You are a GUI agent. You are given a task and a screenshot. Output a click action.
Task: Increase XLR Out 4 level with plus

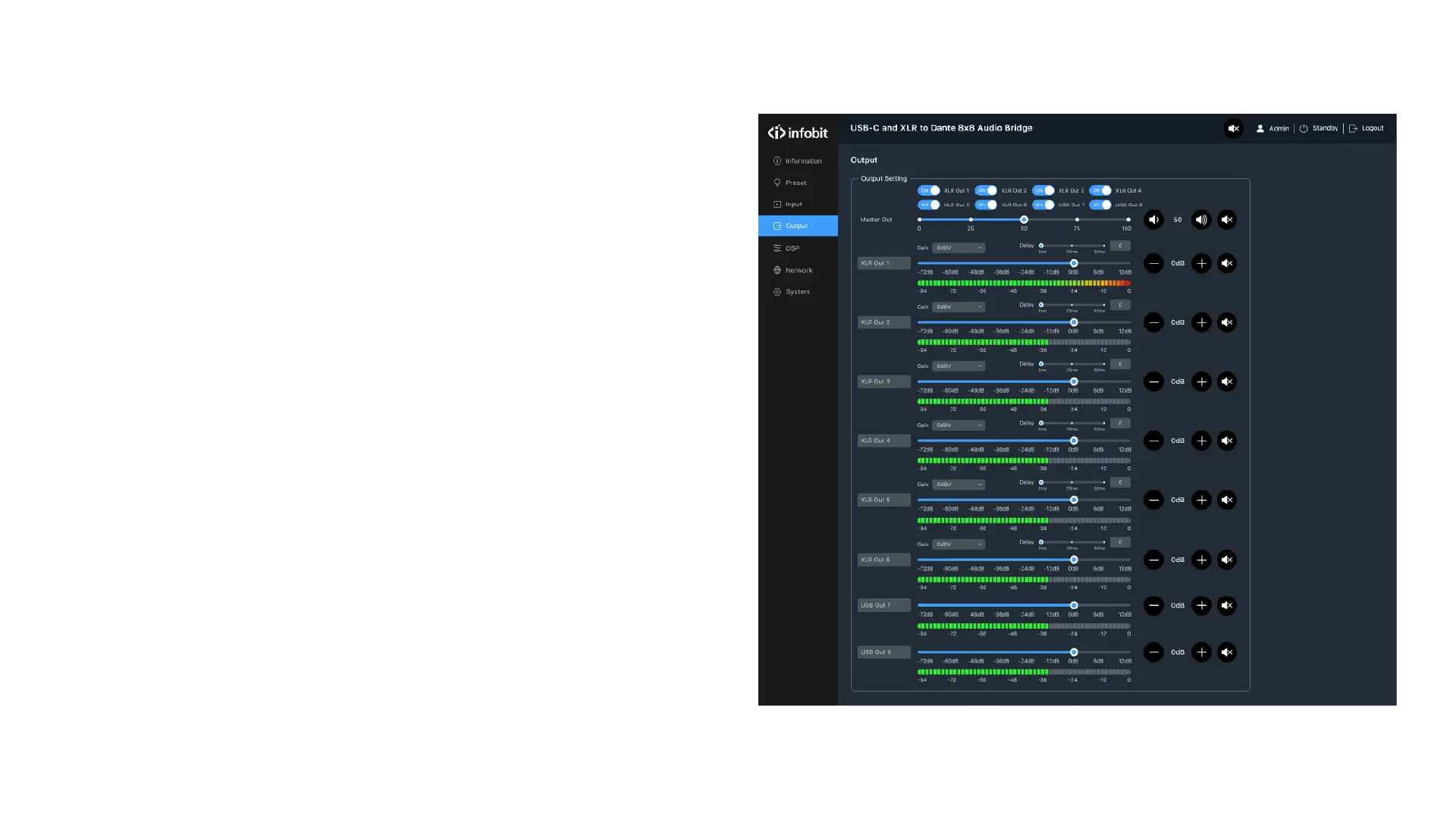point(1201,441)
